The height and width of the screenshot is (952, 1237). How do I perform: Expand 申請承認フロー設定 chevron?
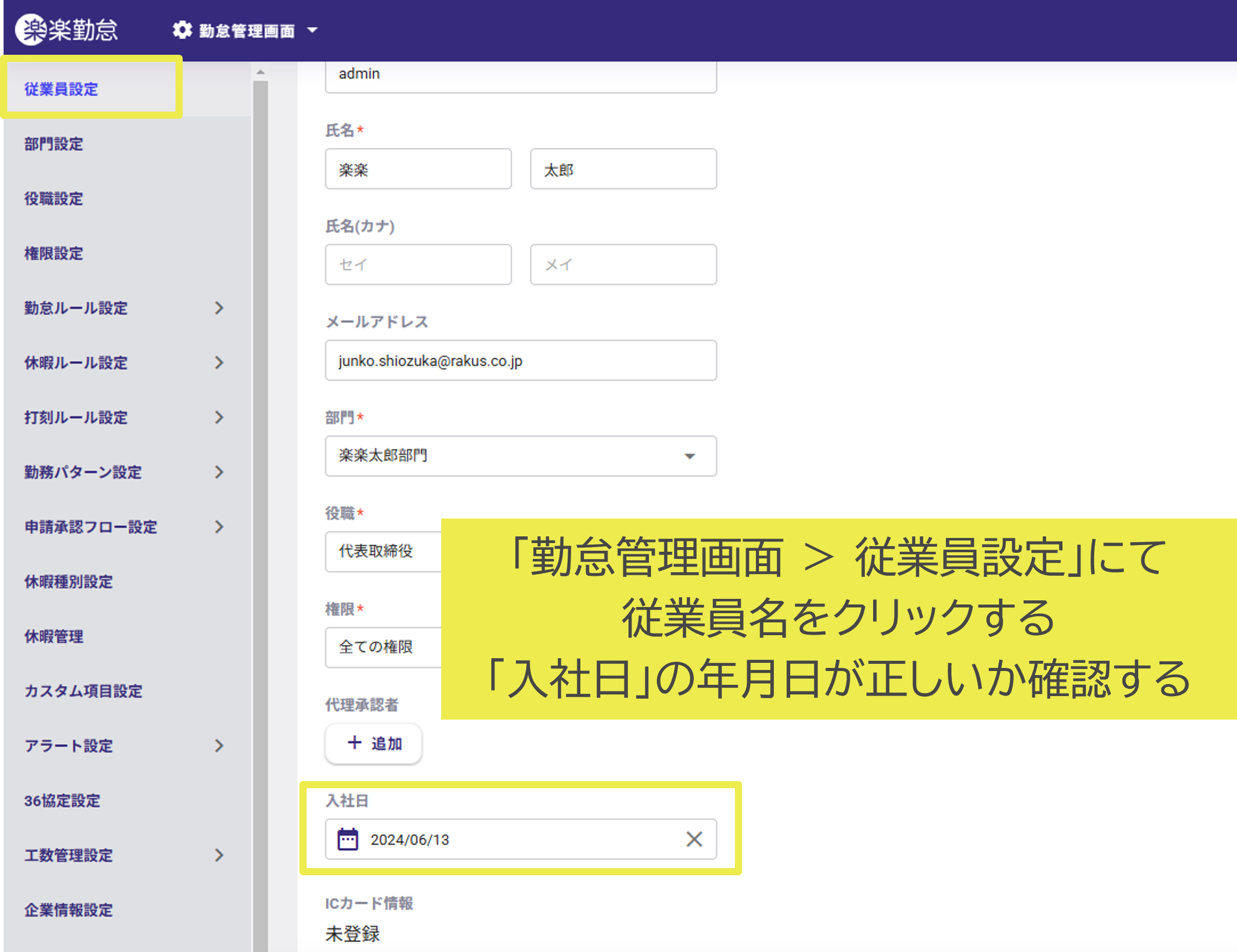(219, 527)
